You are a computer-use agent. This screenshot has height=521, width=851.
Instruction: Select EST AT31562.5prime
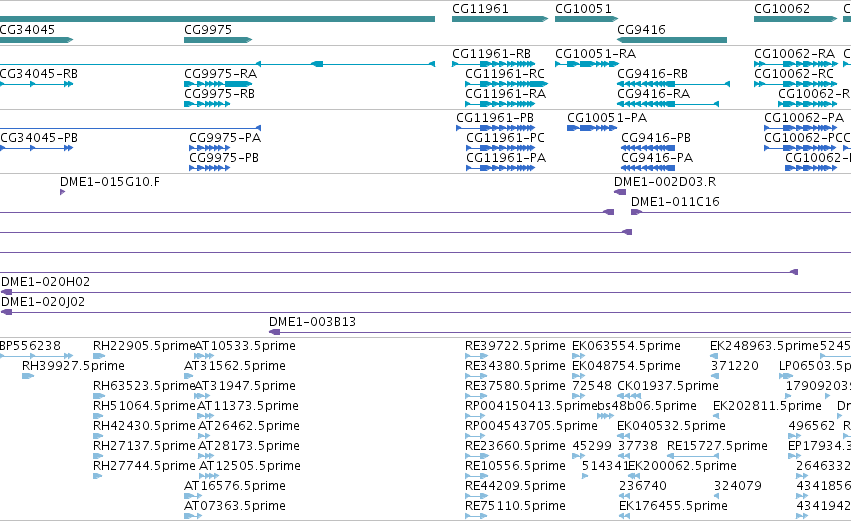(235, 366)
